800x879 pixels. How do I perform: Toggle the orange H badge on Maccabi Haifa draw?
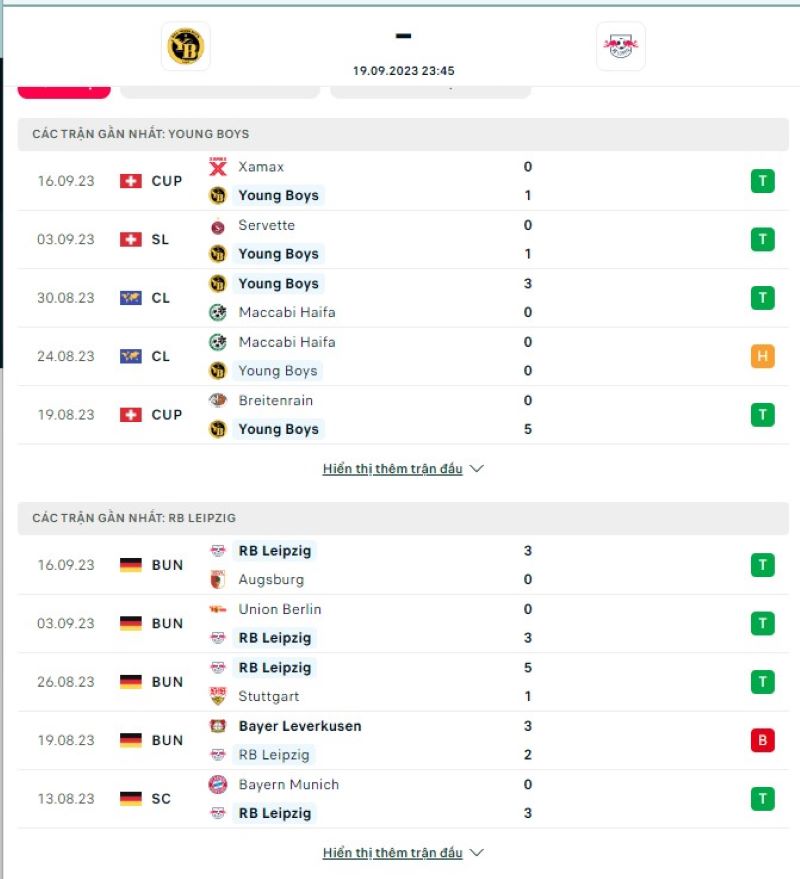pyautogui.click(x=762, y=356)
